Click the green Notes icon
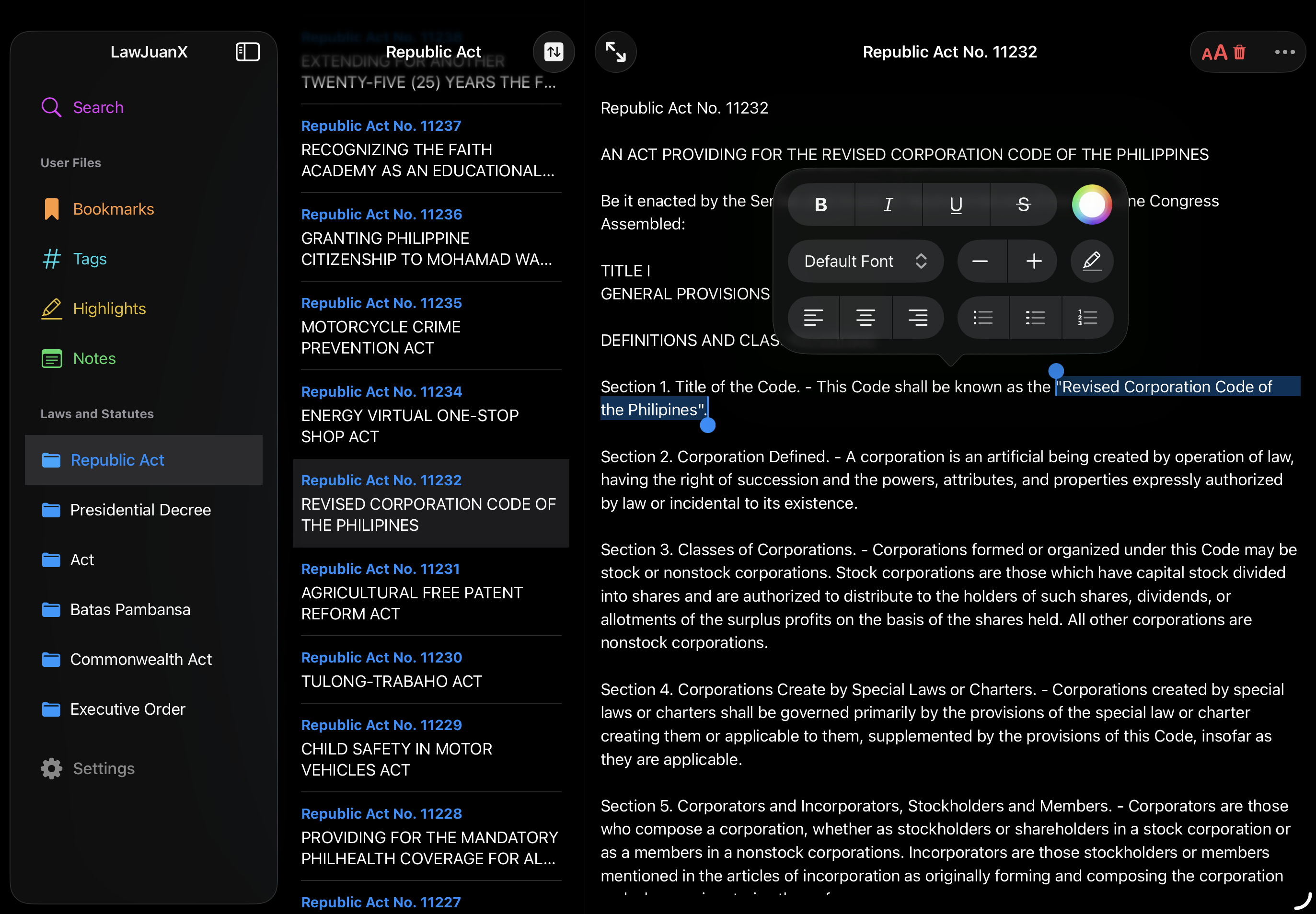Viewport: 1316px width, 914px height. click(x=52, y=358)
